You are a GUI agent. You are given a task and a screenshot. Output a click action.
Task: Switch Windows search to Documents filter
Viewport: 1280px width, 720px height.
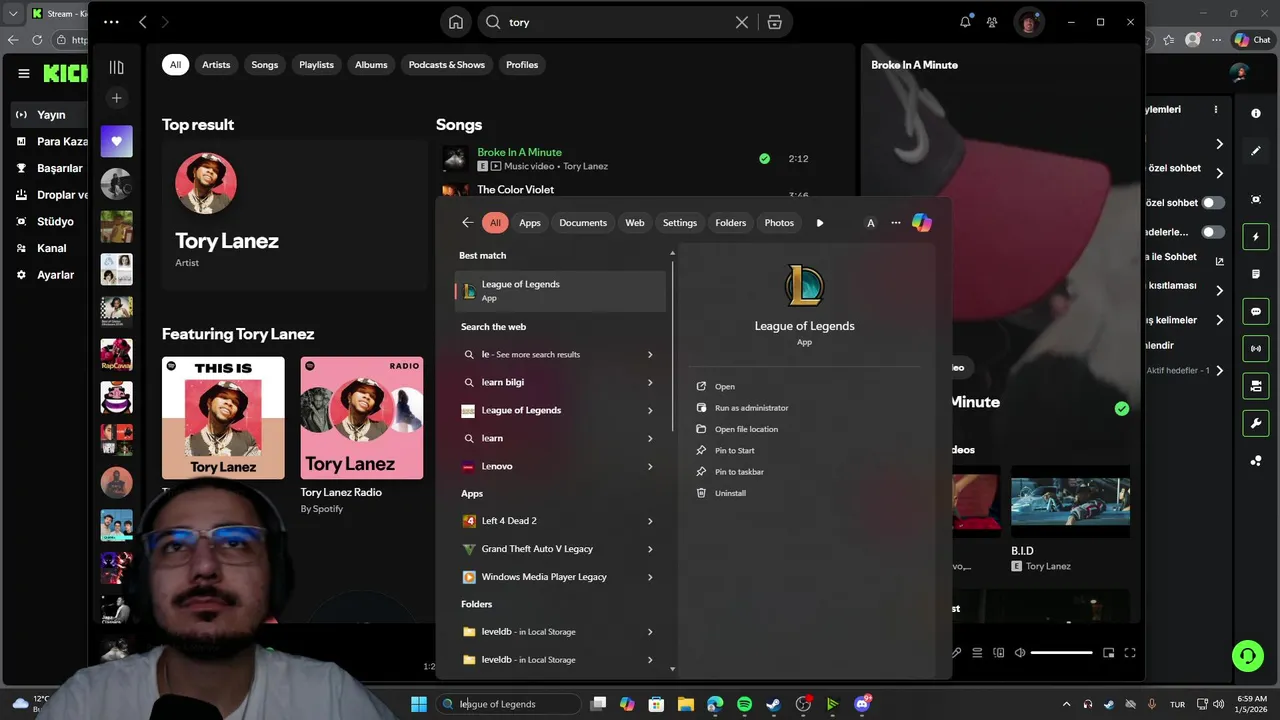583,223
